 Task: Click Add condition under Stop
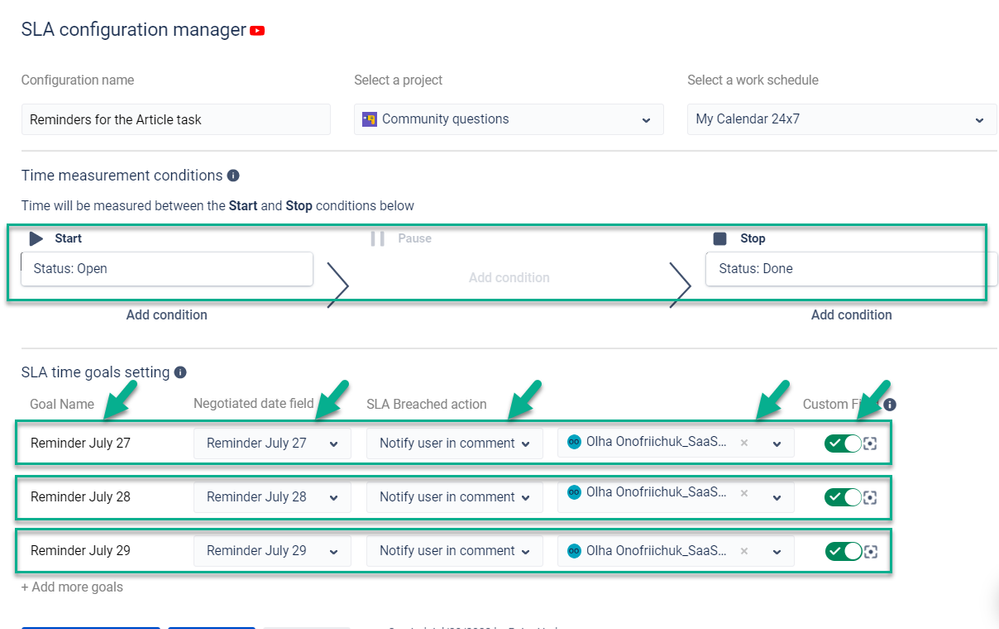[x=851, y=315]
